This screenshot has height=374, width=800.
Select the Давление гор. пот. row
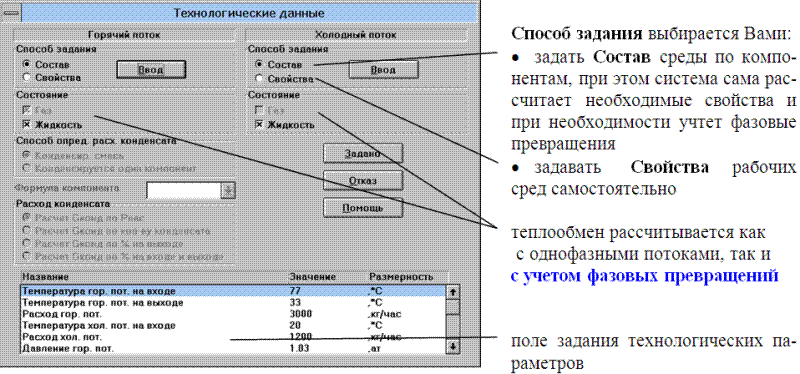click(x=232, y=348)
